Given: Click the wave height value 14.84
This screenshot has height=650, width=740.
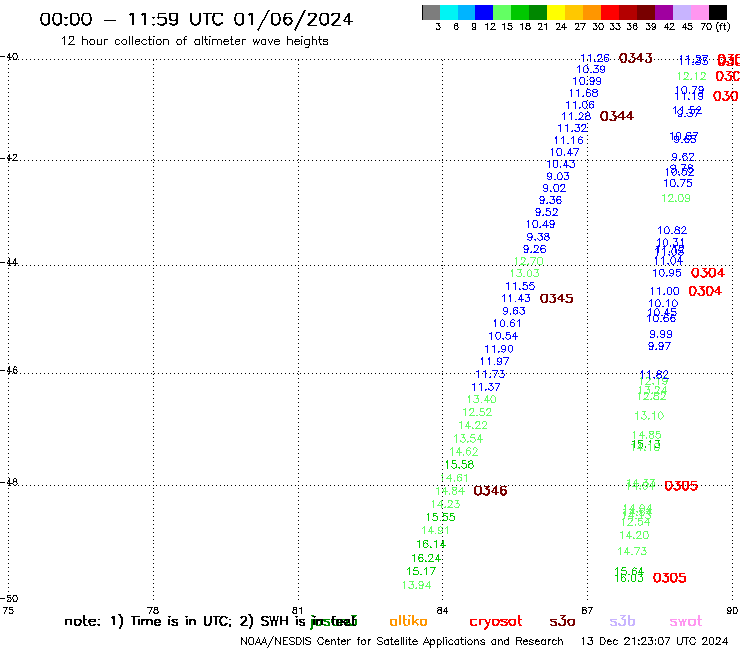Looking at the screenshot, I should 450,491.
